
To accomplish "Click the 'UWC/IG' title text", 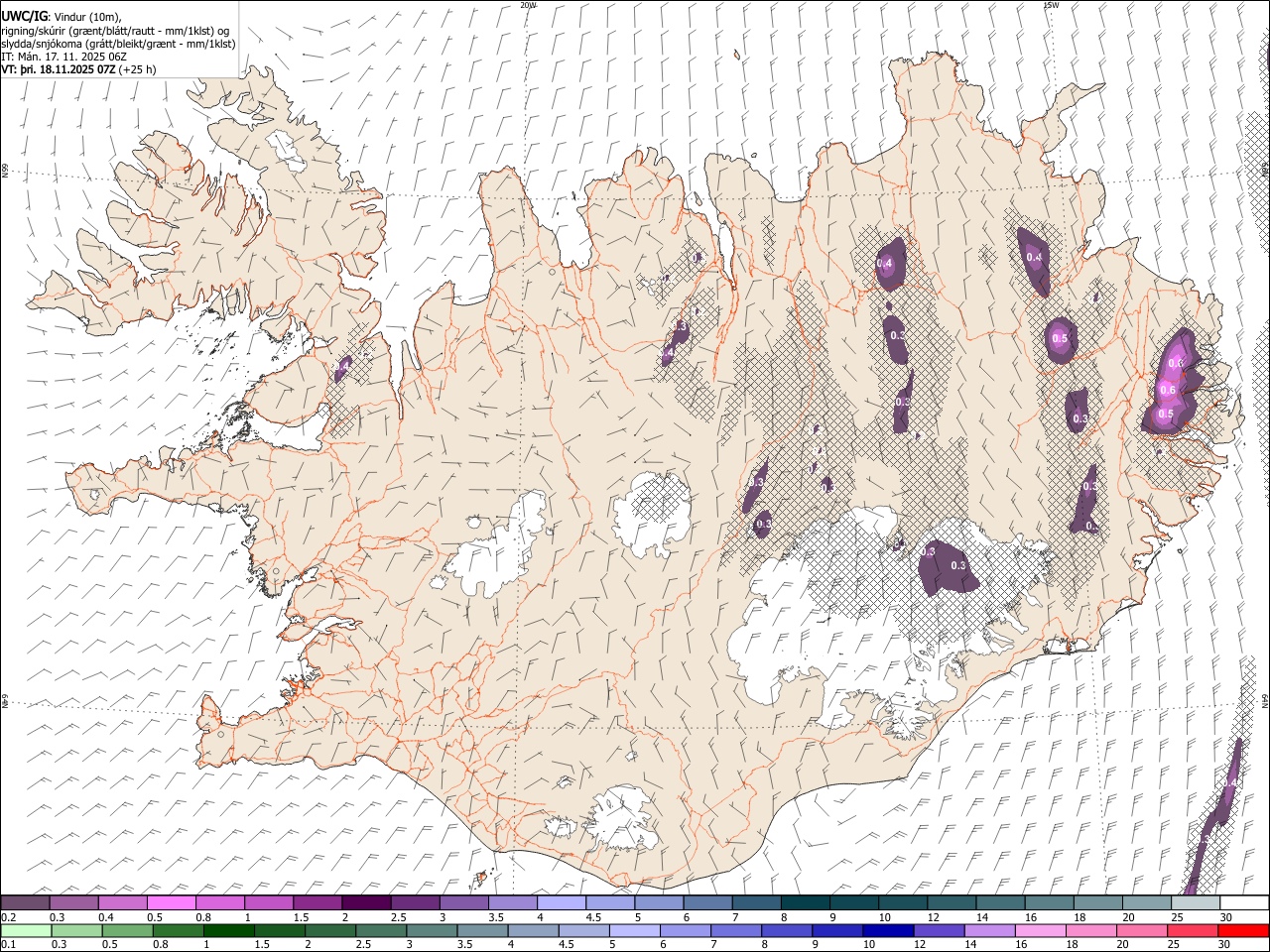I will [x=23, y=16].
